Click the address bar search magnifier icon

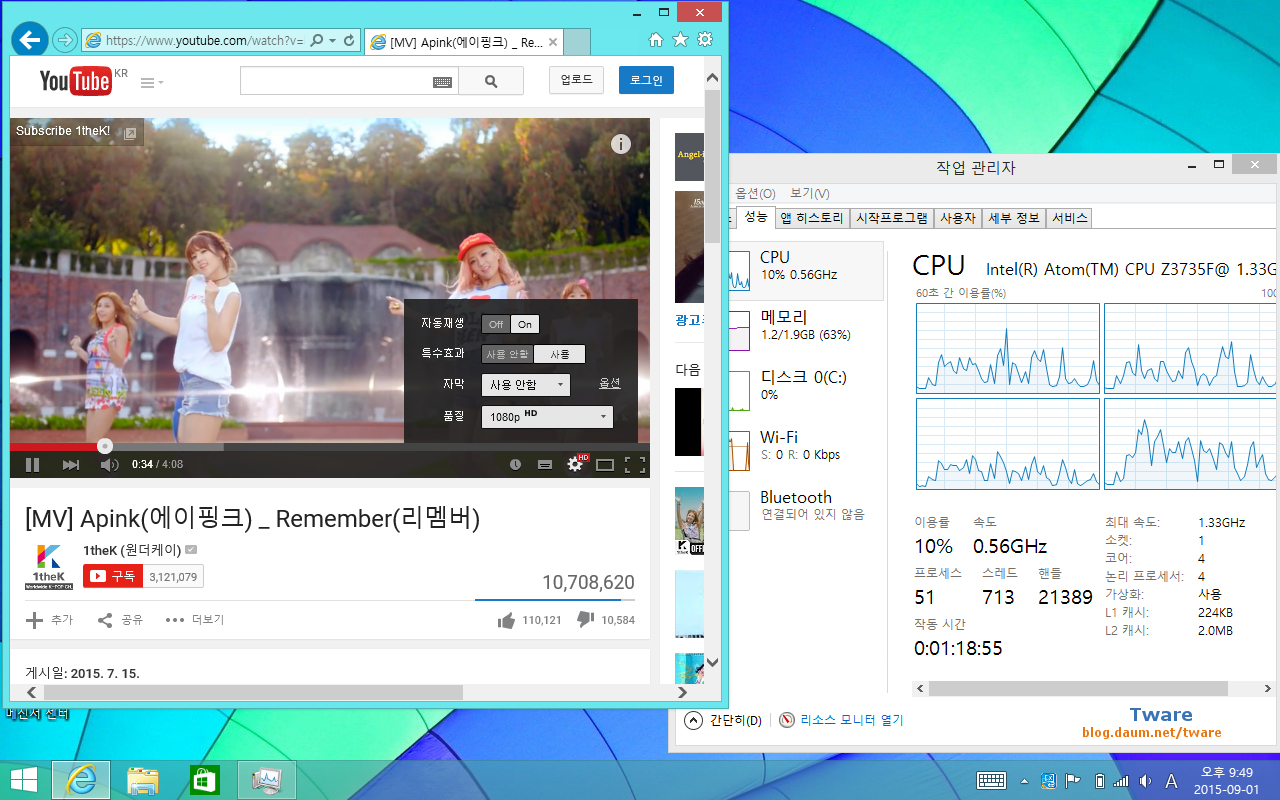click(317, 41)
